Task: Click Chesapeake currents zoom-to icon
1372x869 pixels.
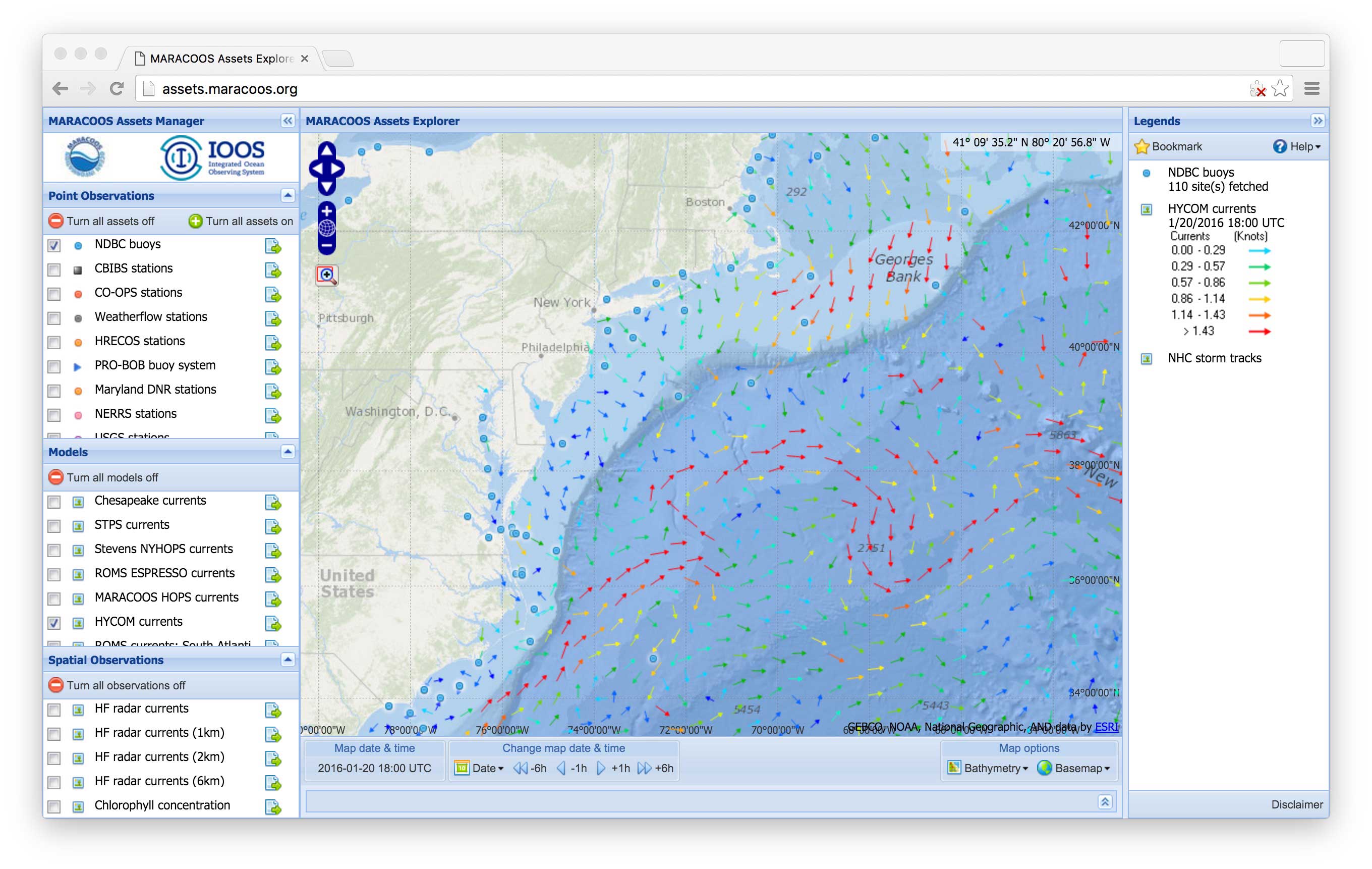Action: (x=273, y=502)
